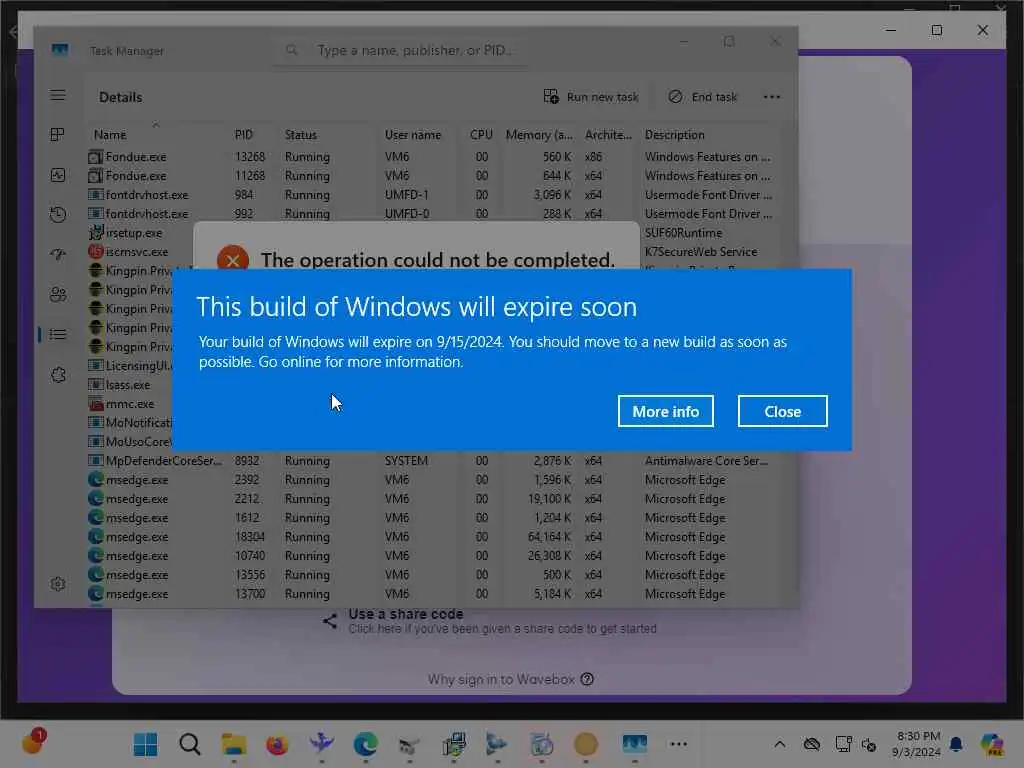Select Fondue.exe row with PID 13268
The height and width of the screenshot is (768, 1024).
pyautogui.click(x=431, y=157)
